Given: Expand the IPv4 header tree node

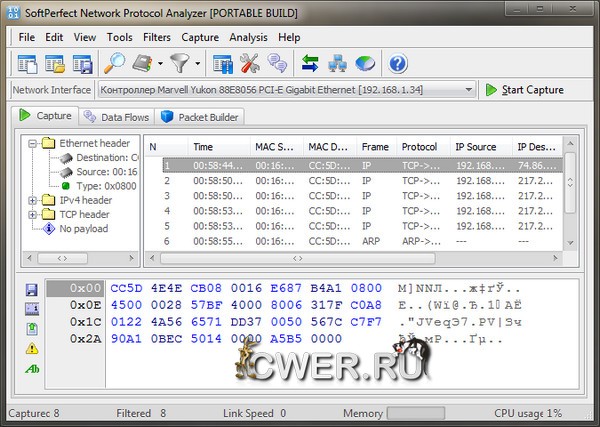Looking at the screenshot, I should tap(33, 200).
